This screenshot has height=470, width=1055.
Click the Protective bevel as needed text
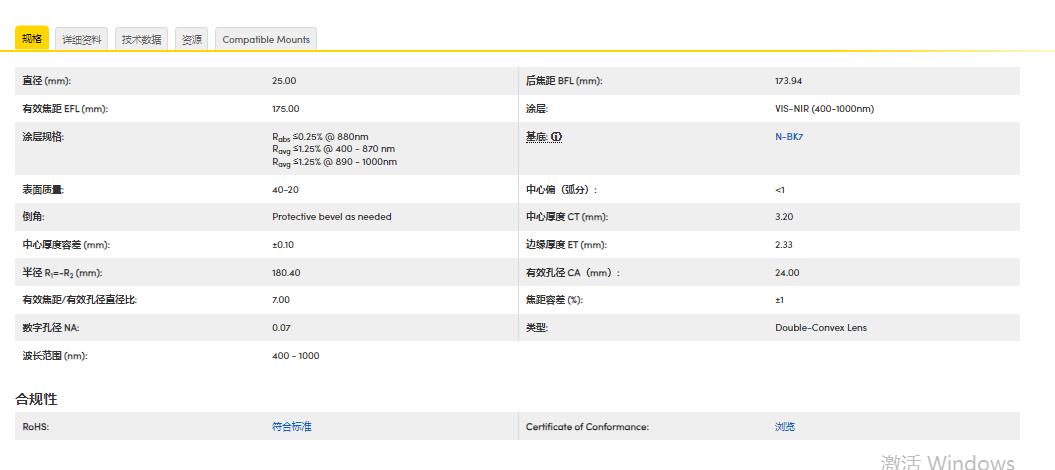(331, 217)
